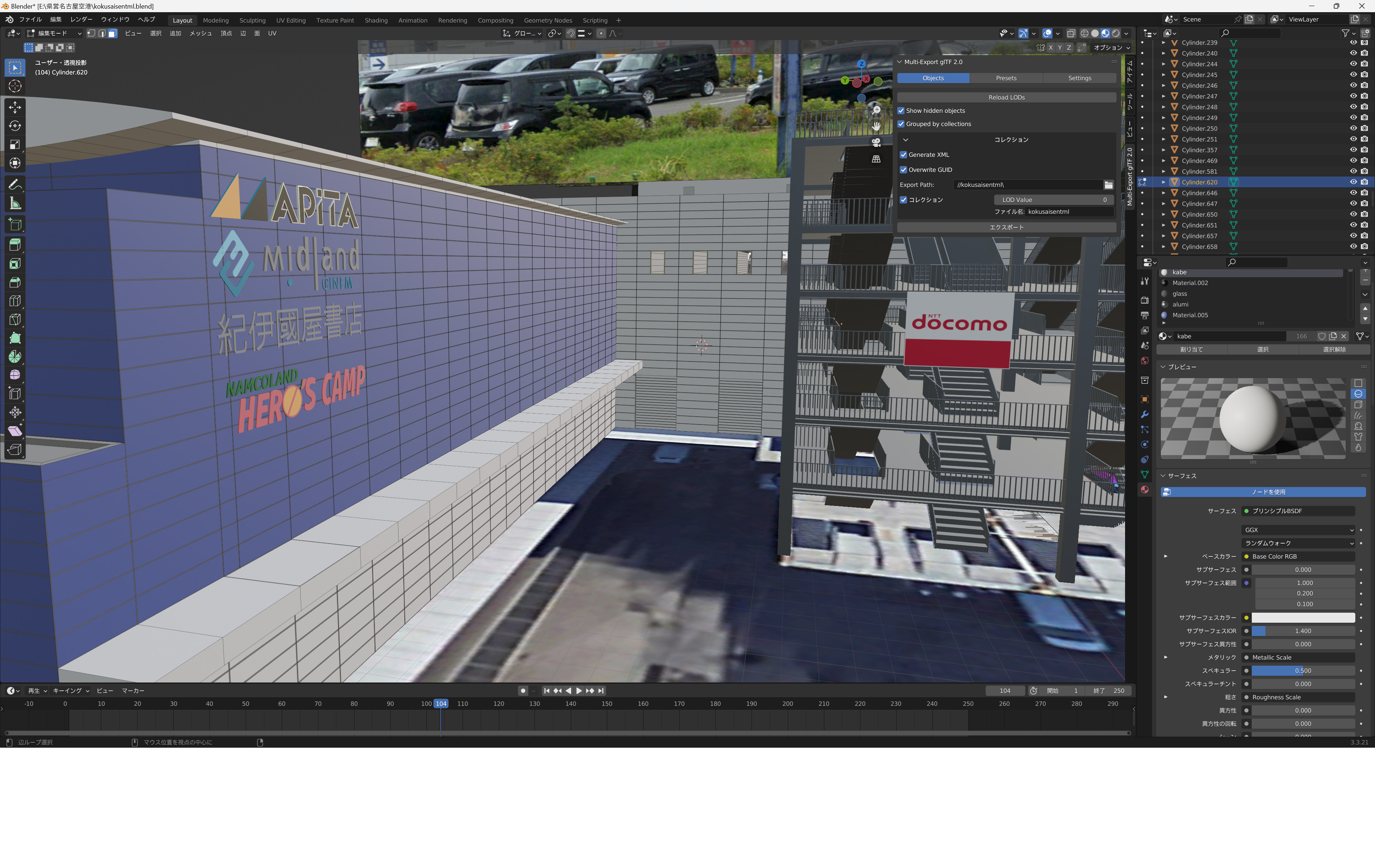
Task: Disable rendering for Cylinder.658
Action: coord(1364,247)
